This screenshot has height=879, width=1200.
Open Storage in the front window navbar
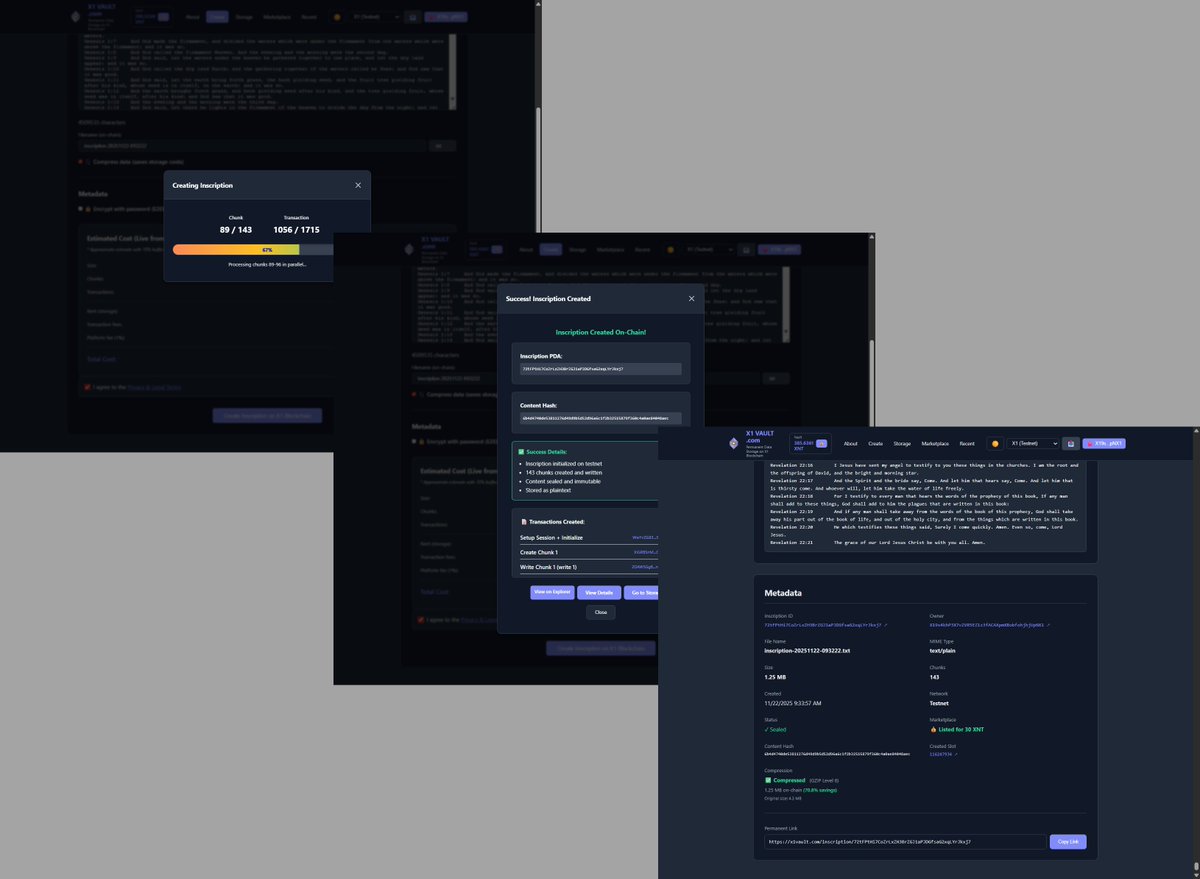pos(902,443)
